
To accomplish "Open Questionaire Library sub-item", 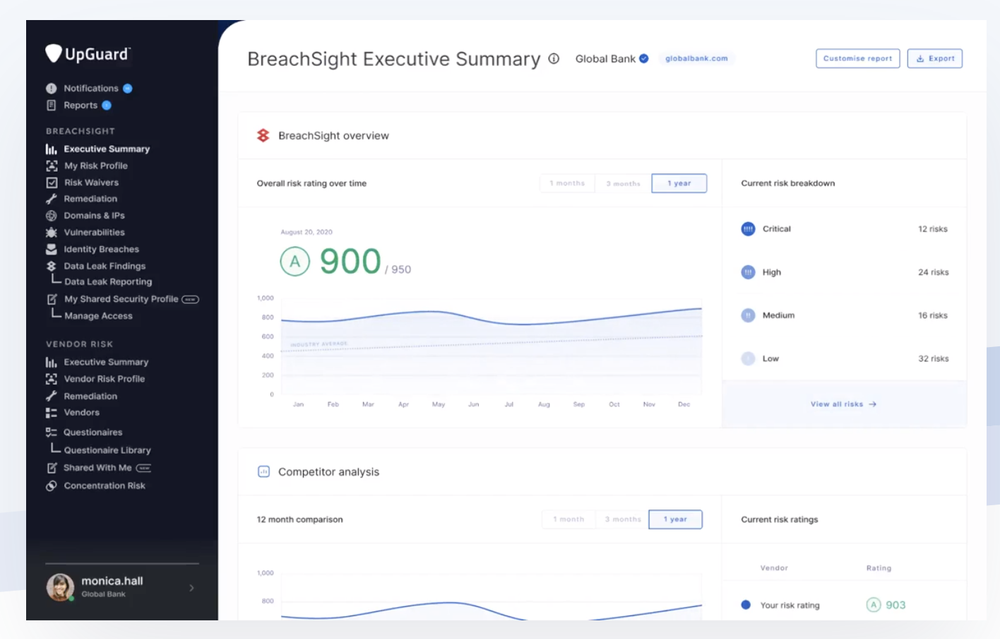I will click(x=107, y=450).
